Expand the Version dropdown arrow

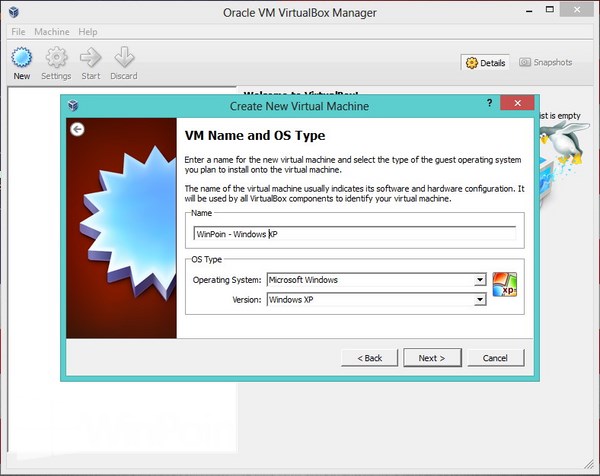(480, 300)
